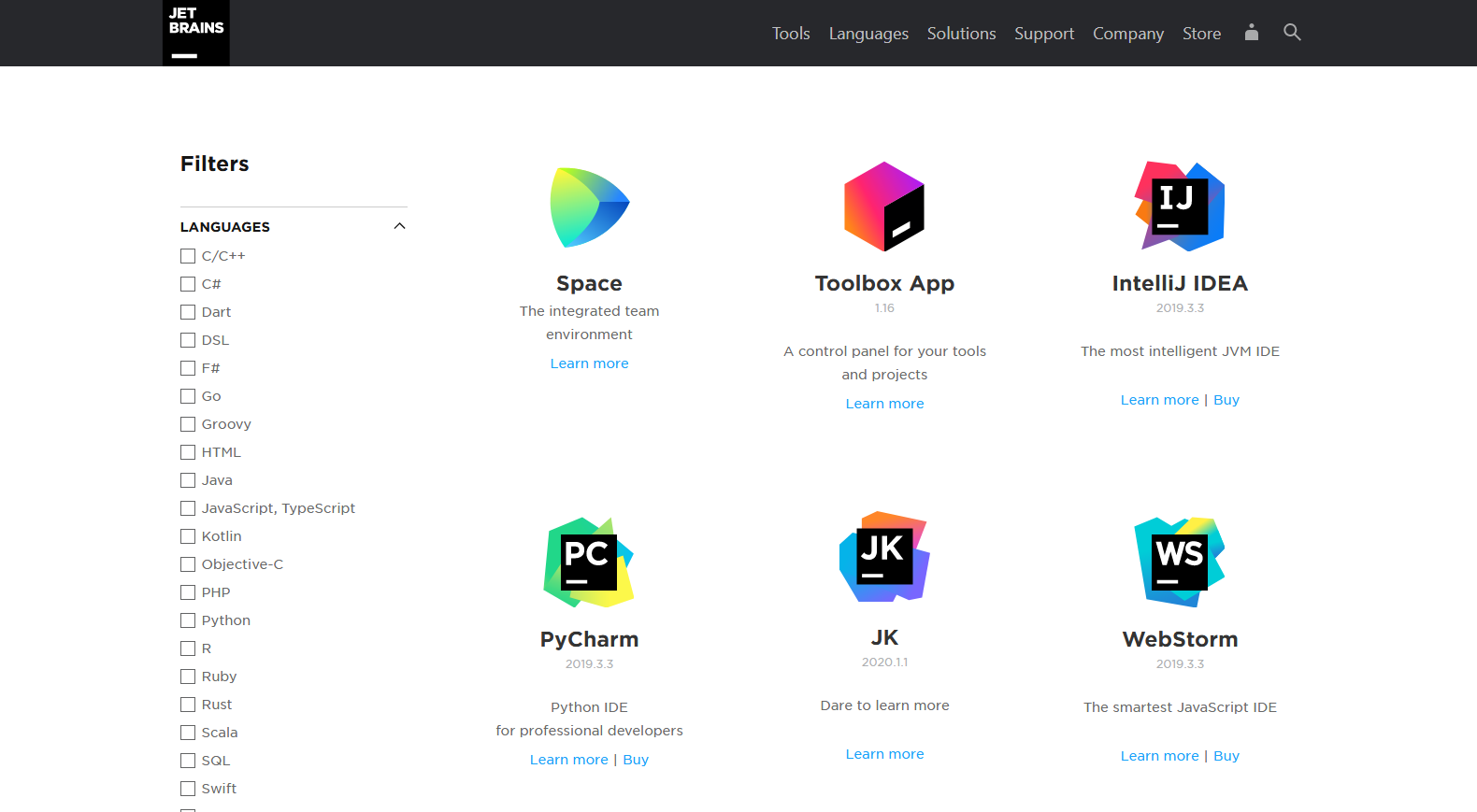1477x812 pixels.
Task: Click the Filters heading
Action: point(215,164)
